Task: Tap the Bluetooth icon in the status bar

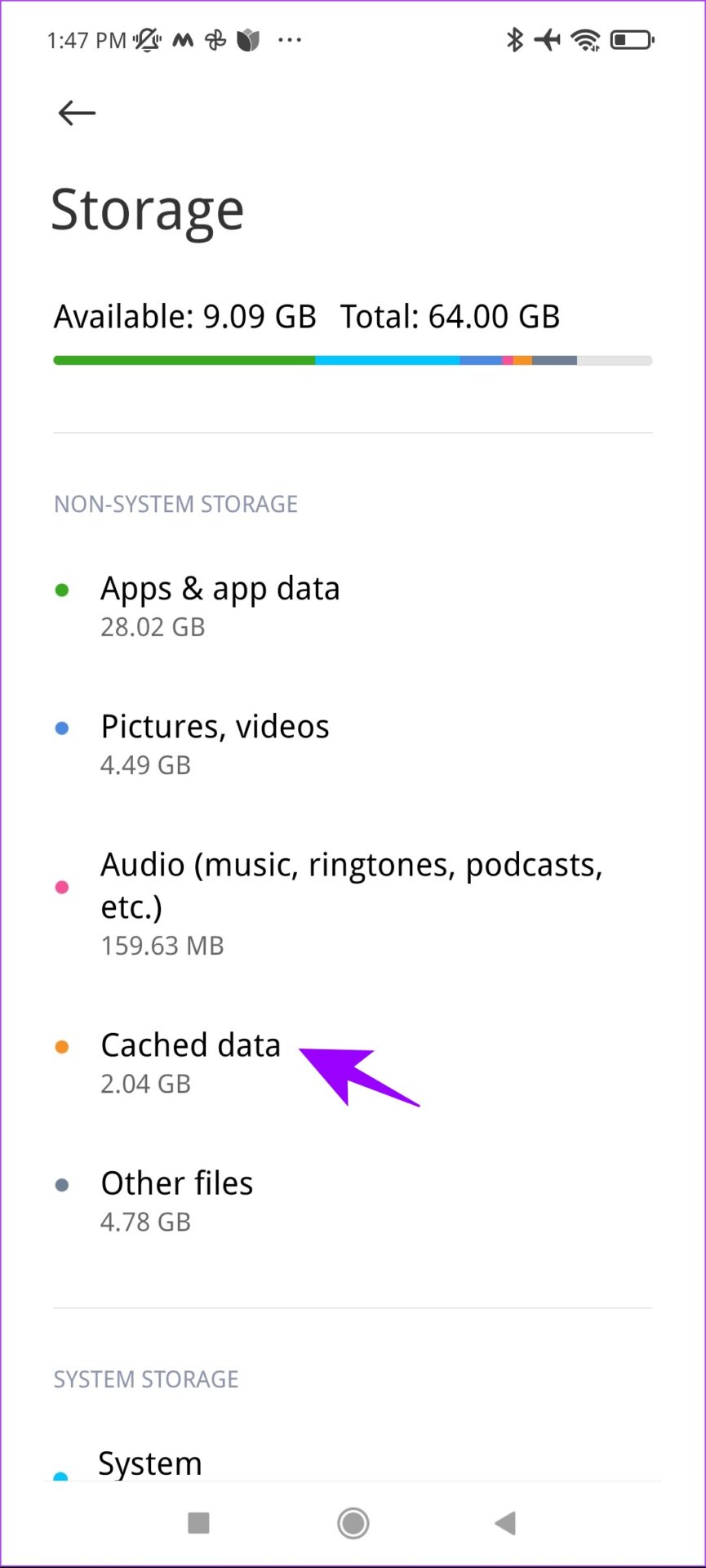Action: (x=514, y=38)
